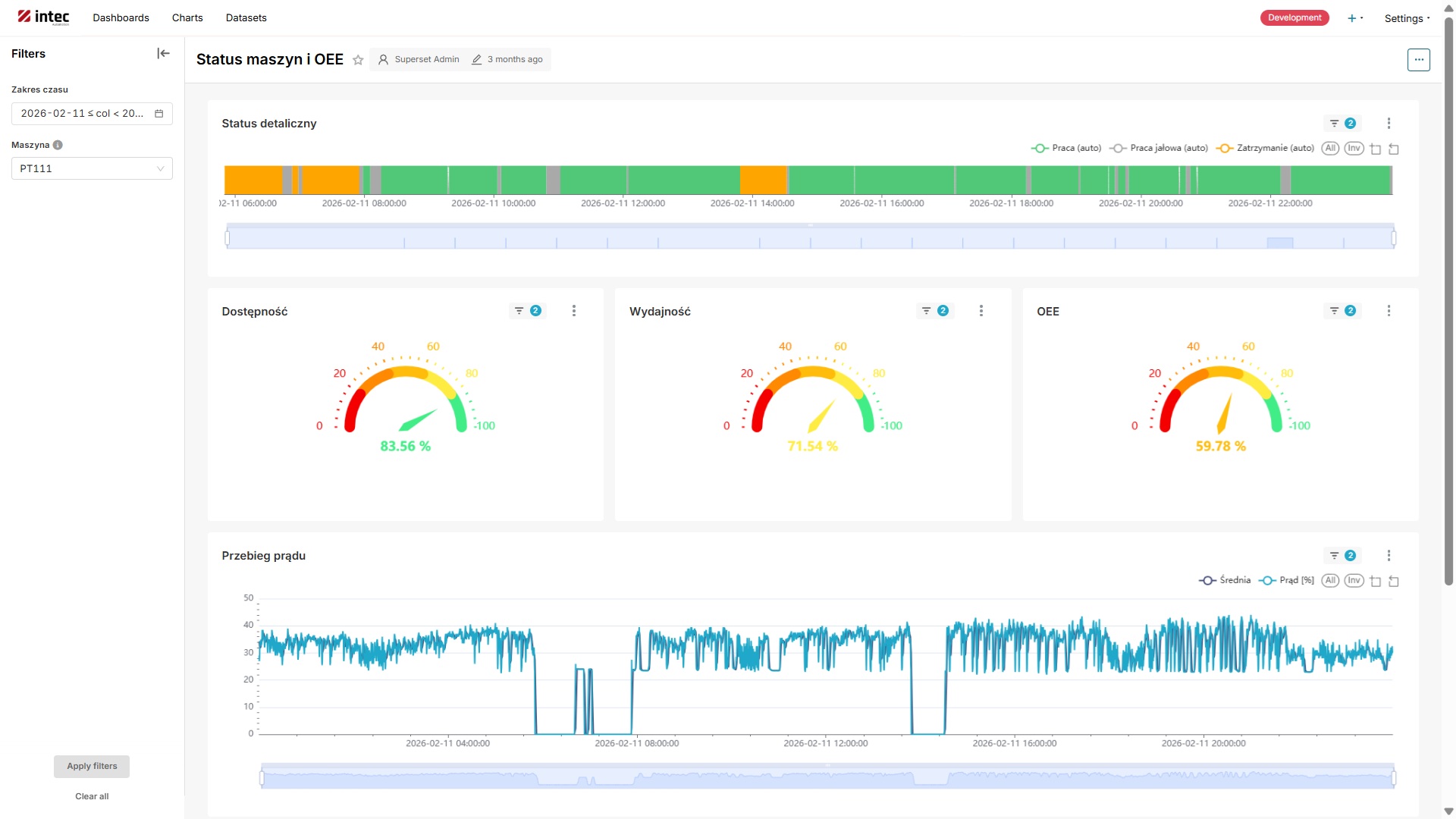The width and height of the screenshot is (1456, 819).
Task: Click the Development environment badge
Action: point(1294,17)
